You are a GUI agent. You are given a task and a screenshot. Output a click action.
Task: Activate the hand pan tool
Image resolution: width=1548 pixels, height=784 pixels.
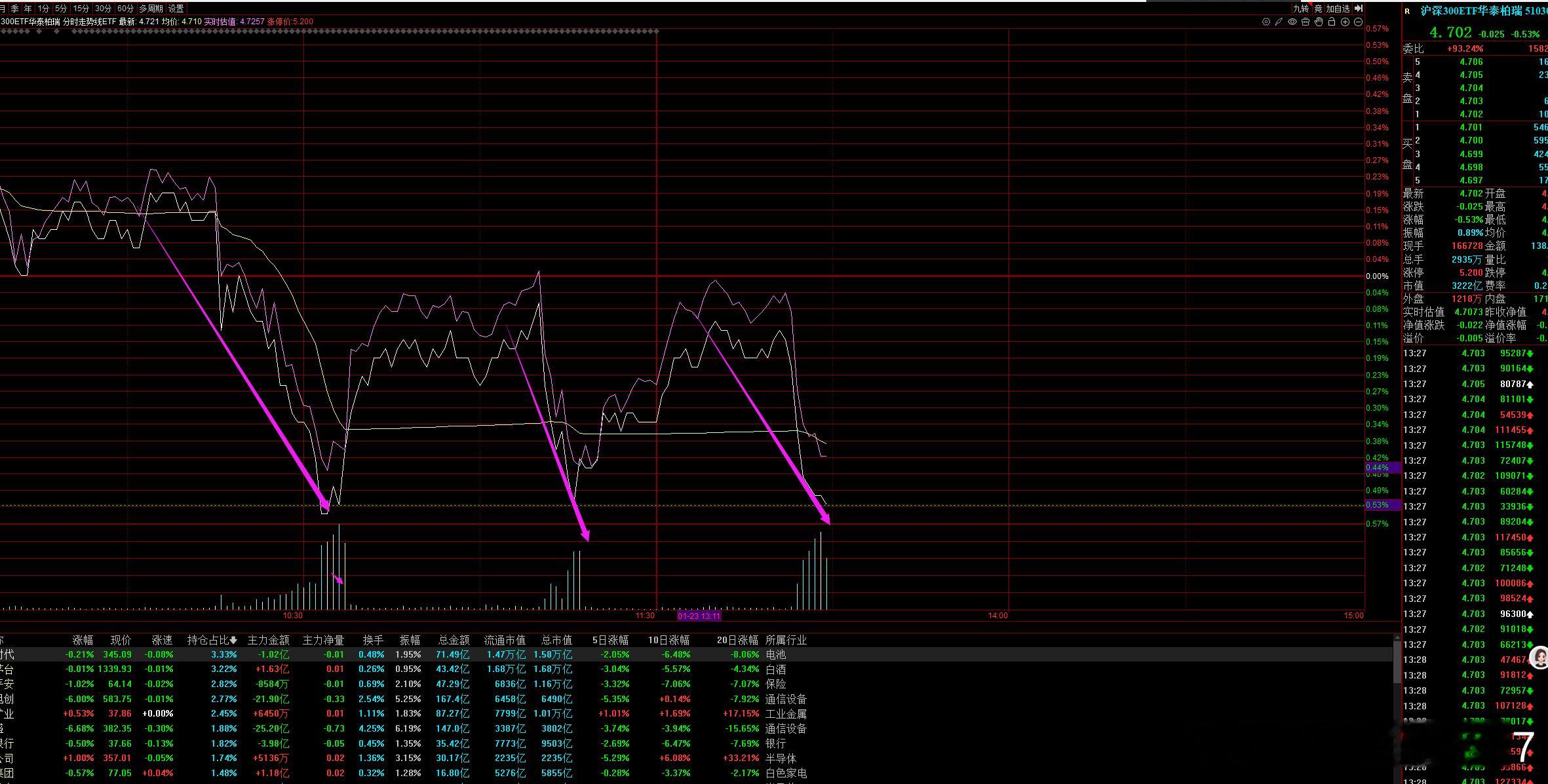(1319, 22)
